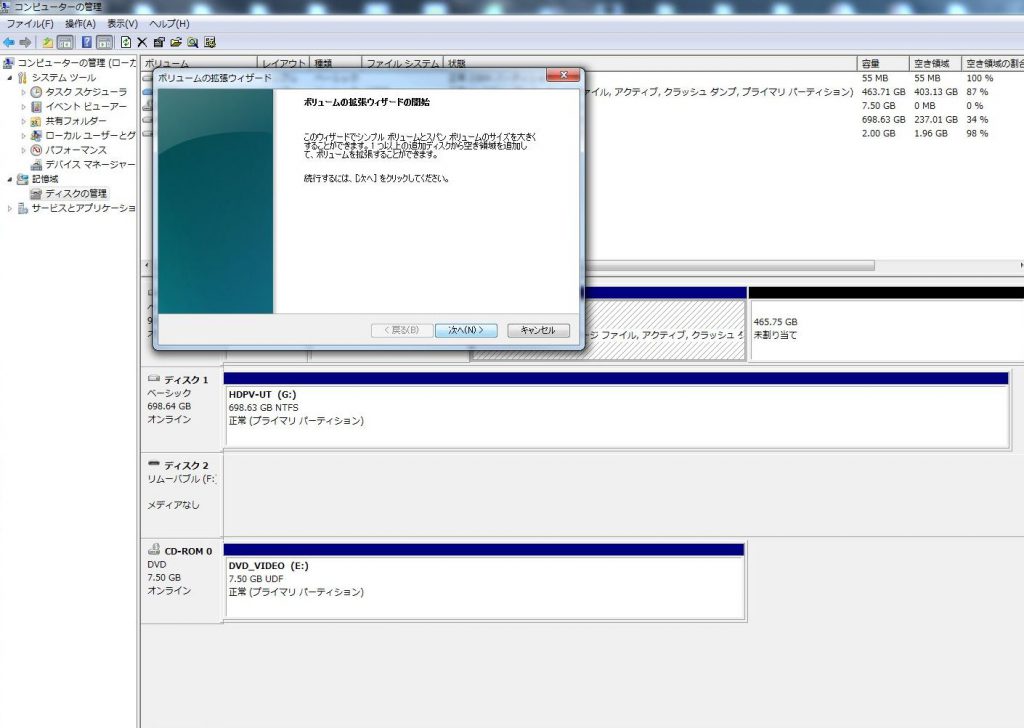Screen dimensions: 1024x728
Task: Click the Refresh toolbar icon
Action: (126, 42)
